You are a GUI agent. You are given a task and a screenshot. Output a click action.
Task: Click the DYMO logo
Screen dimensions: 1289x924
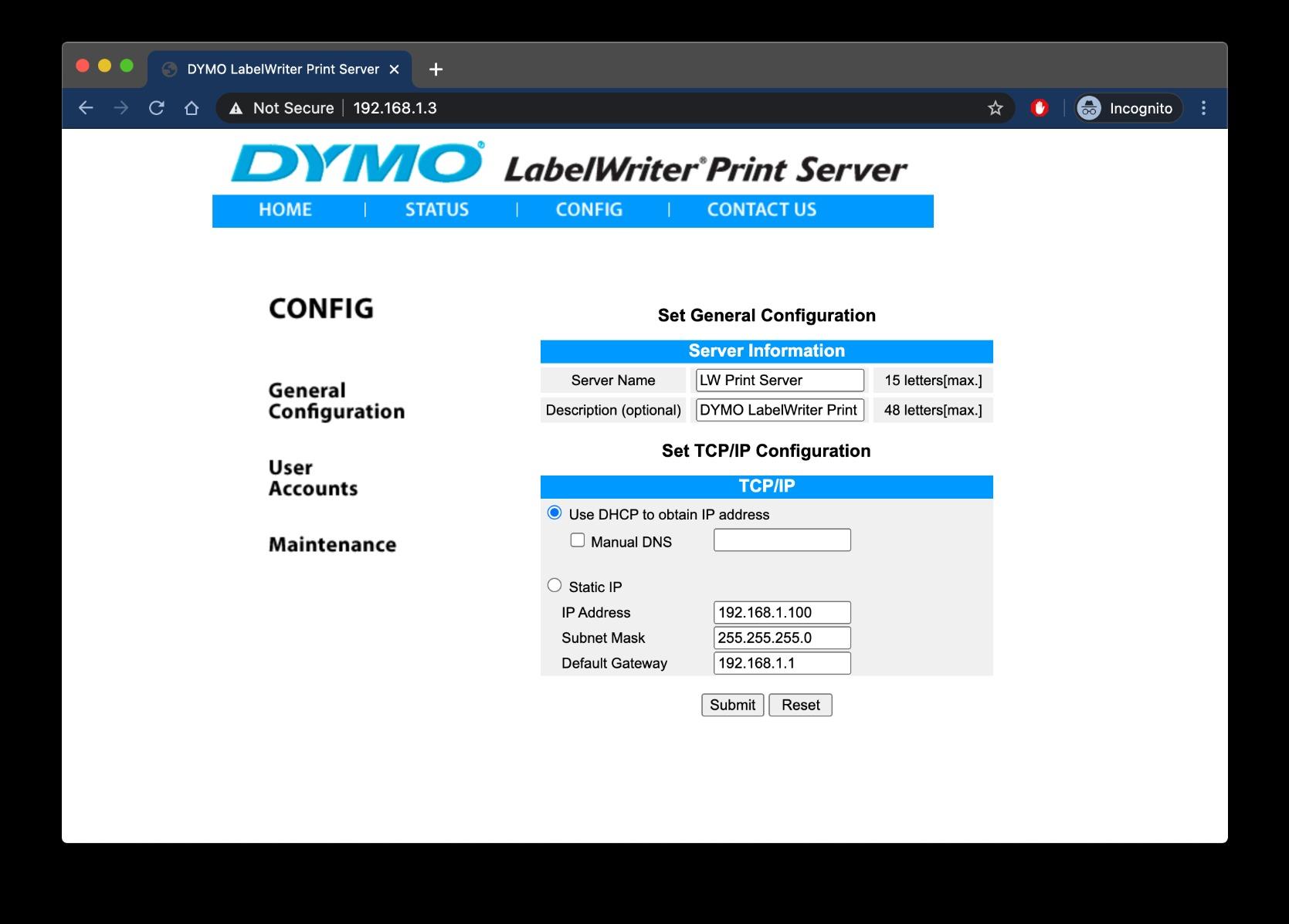tap(358, 162)
